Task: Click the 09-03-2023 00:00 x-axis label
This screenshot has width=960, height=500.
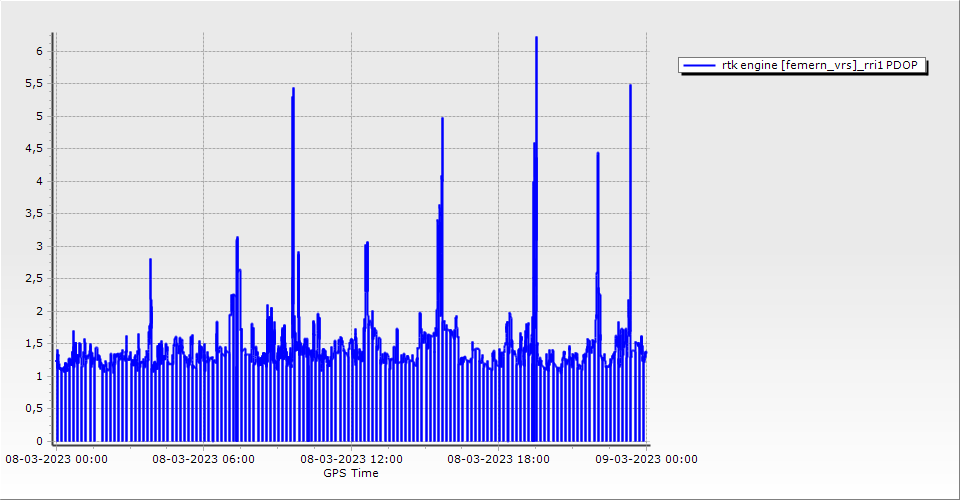Action: pos(646,460)
